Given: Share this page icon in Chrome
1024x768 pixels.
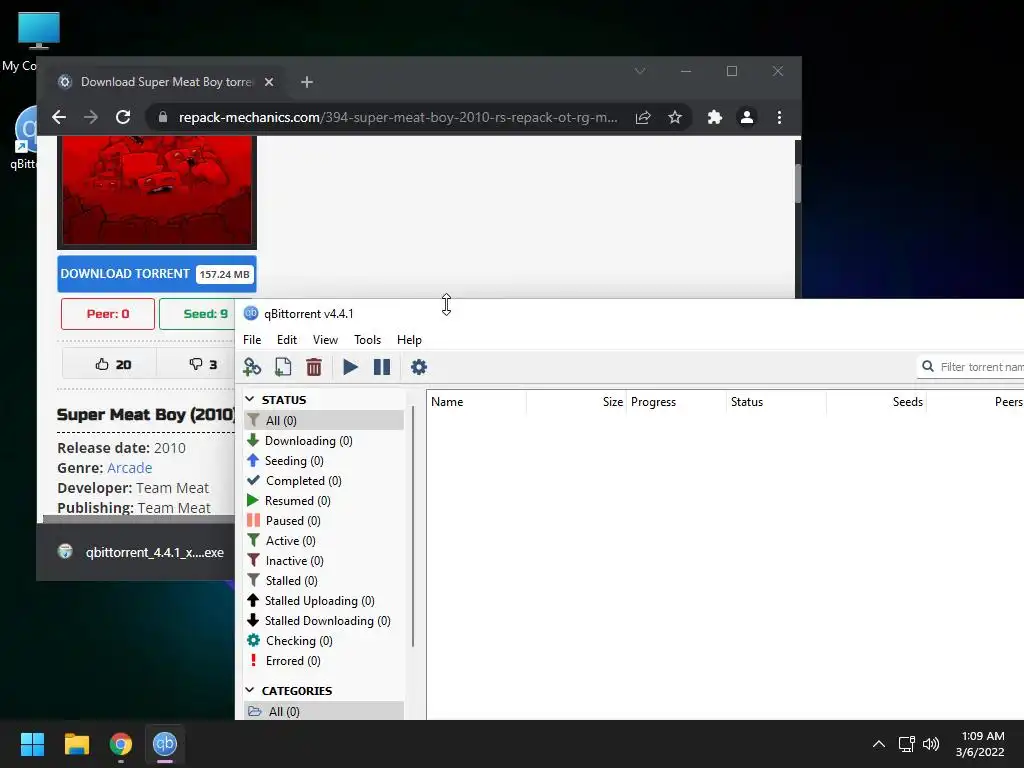Looking at the screenshot, I should pos(643,118).
